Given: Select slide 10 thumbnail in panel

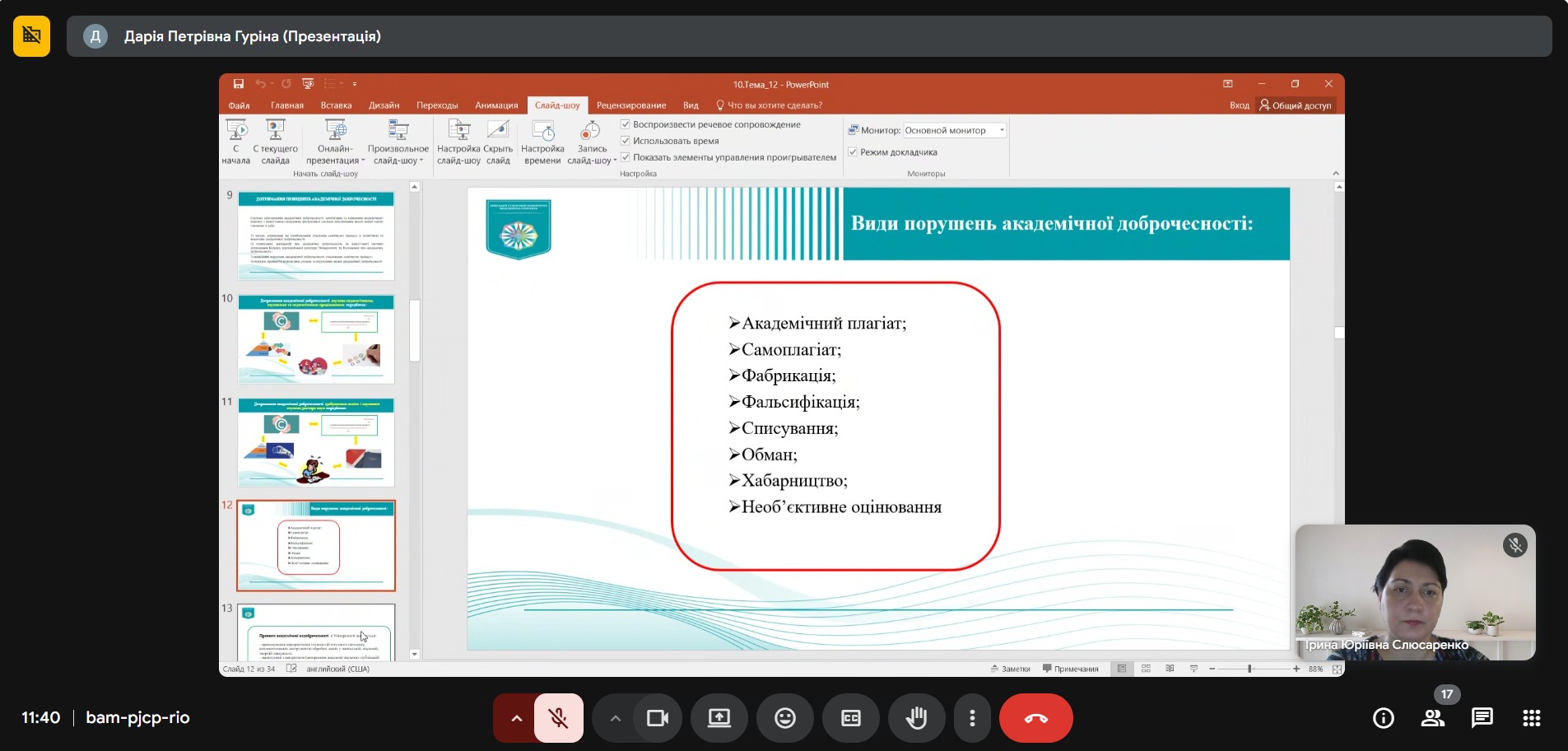Looking at the screenshot, I should (x=316, y=338).
